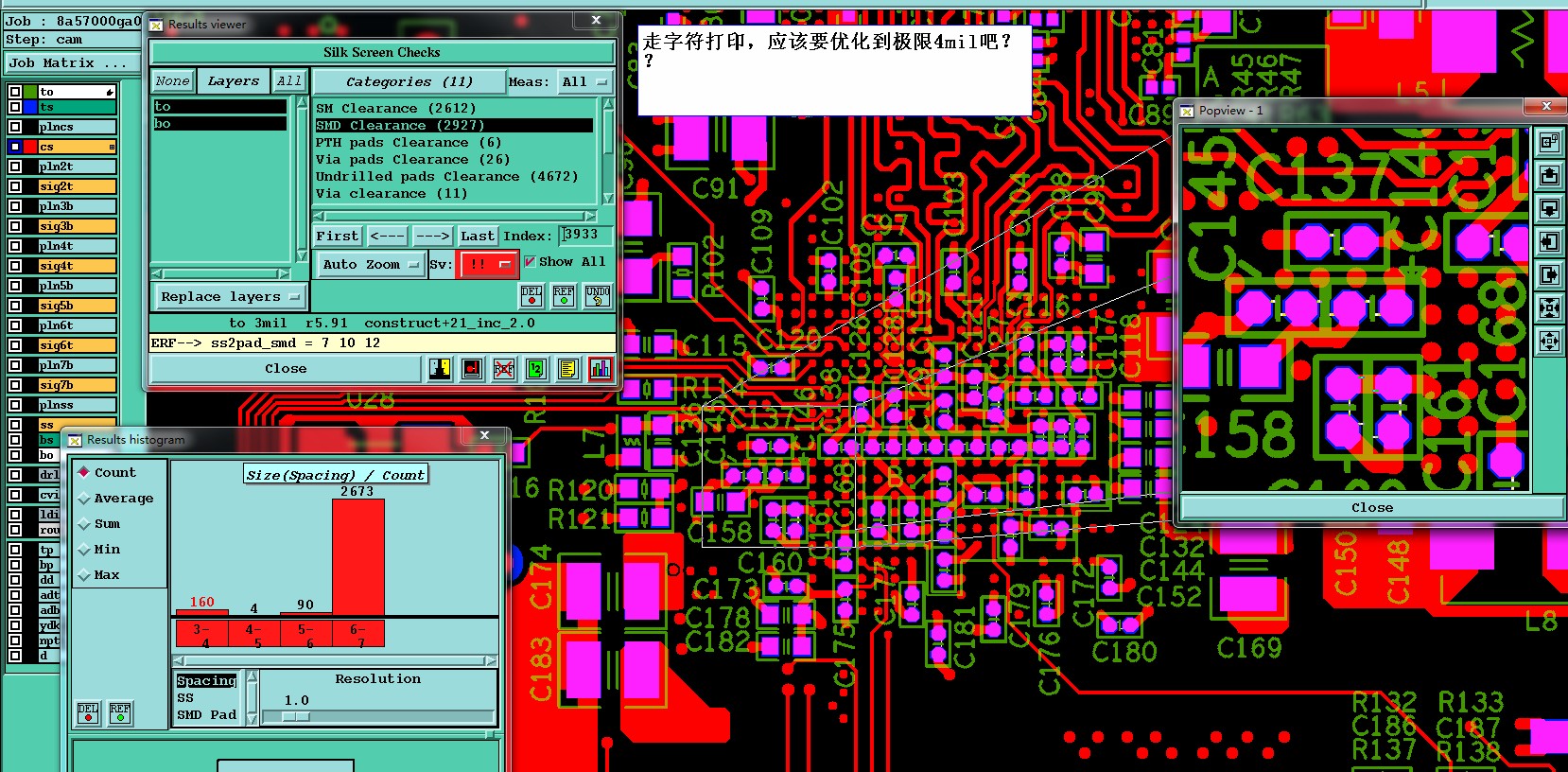Click the Index input field
This screenshot has width=1568, height=772.
coord(586,235)
